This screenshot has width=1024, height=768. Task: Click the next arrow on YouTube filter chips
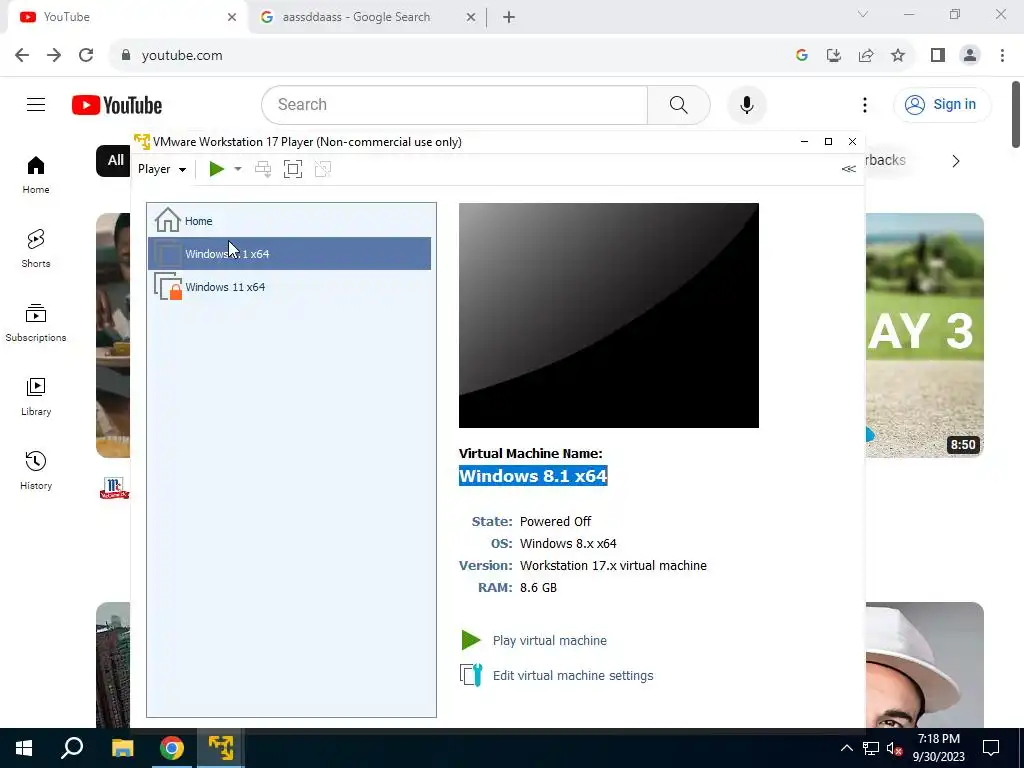tap(955, 161)
